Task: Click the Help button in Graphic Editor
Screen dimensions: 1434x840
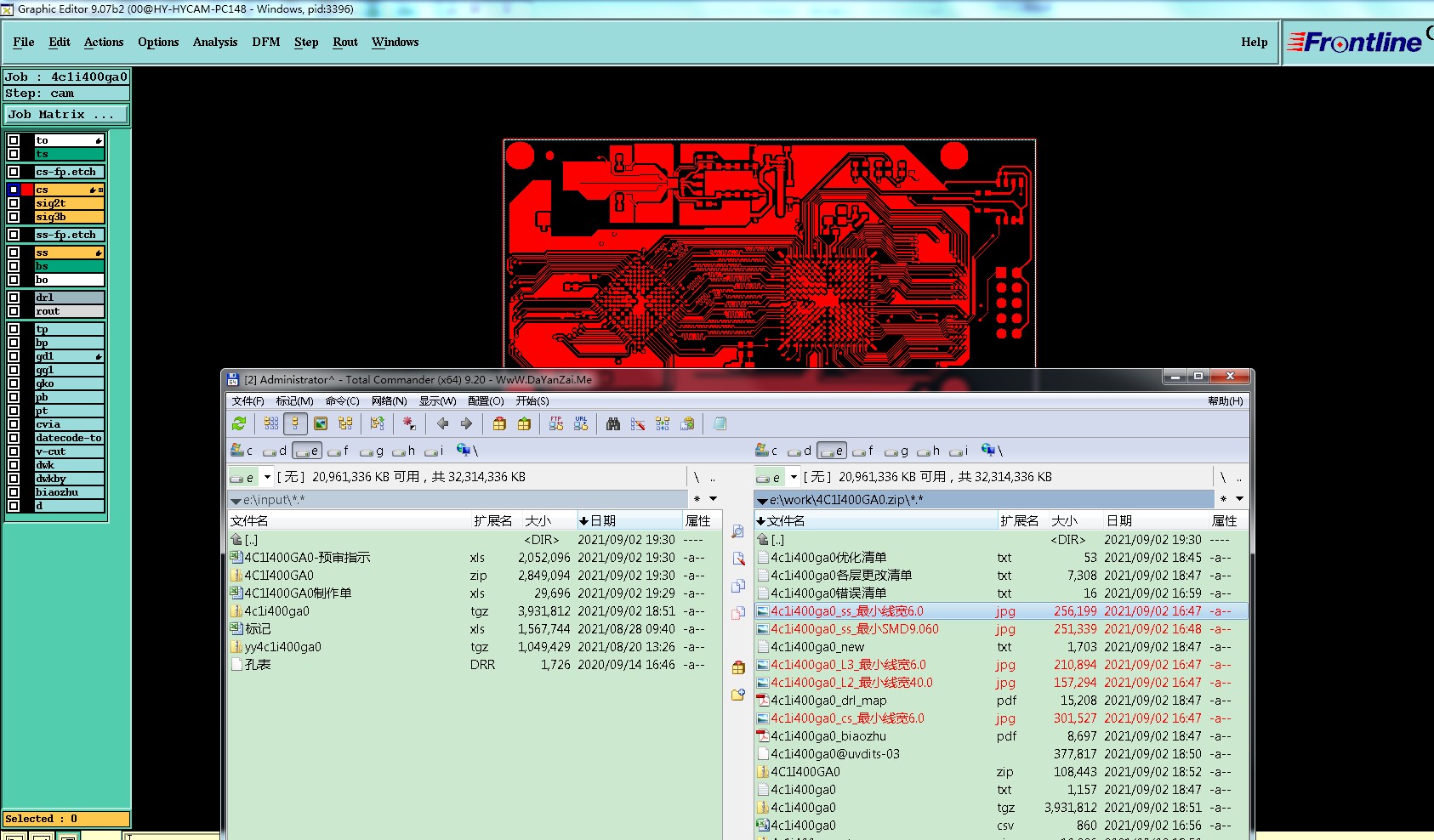Action: pos(1254,42)
